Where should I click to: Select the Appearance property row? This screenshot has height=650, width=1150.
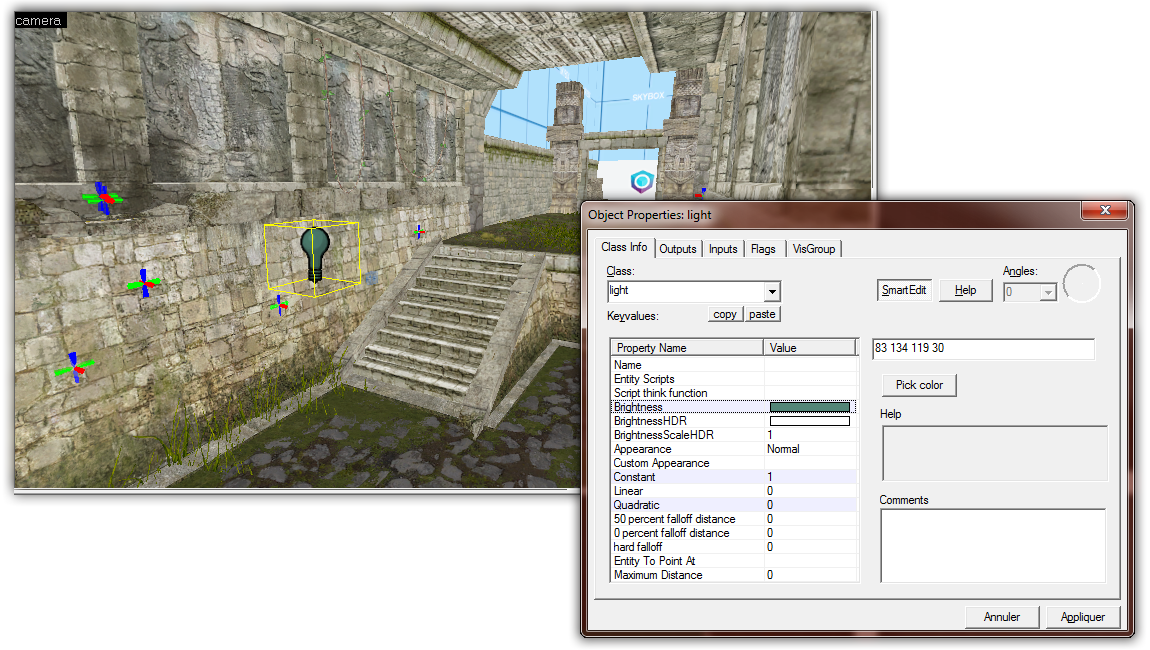tap(686, 449)
